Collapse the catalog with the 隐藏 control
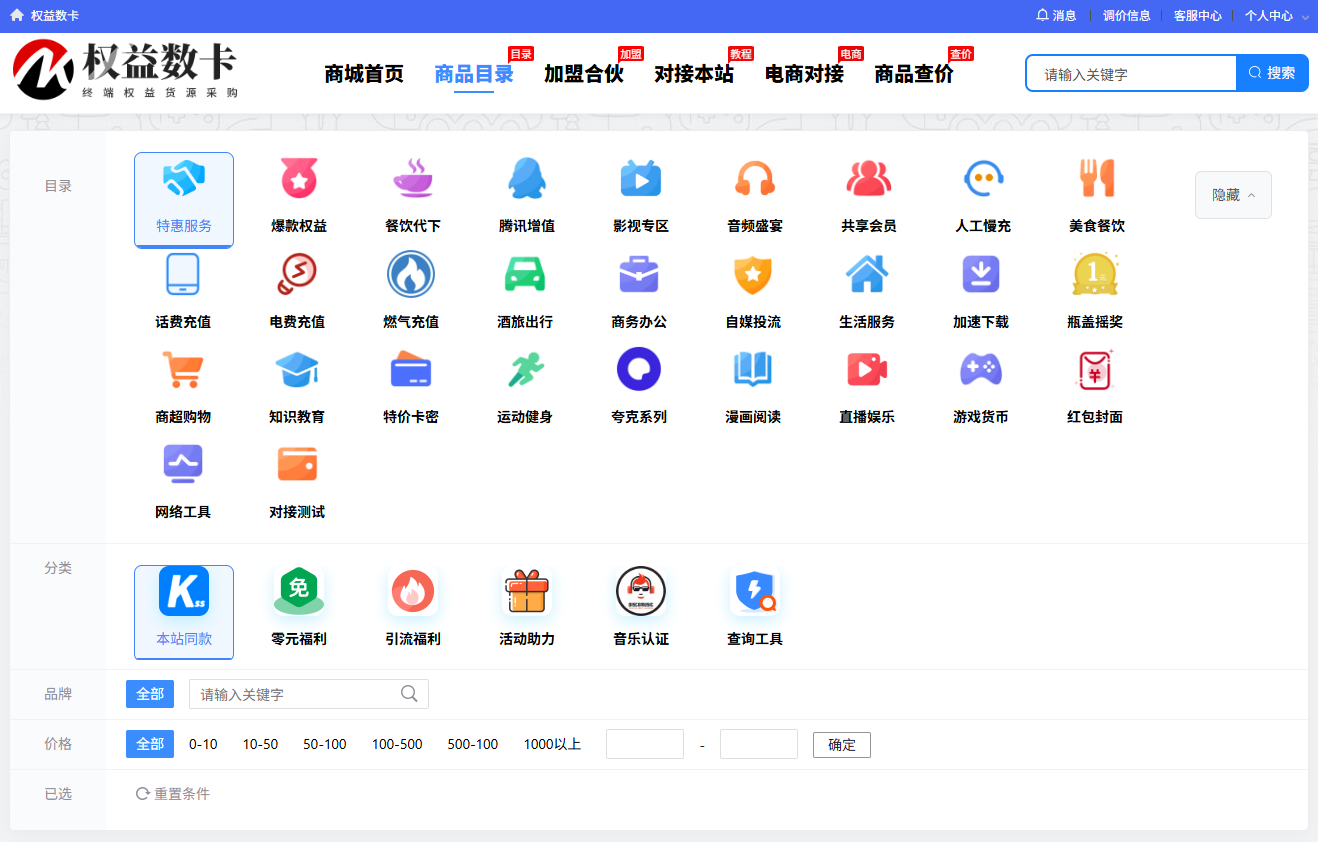The height and width of the screenshot is (842, 1318). [x=1233, y=195]
